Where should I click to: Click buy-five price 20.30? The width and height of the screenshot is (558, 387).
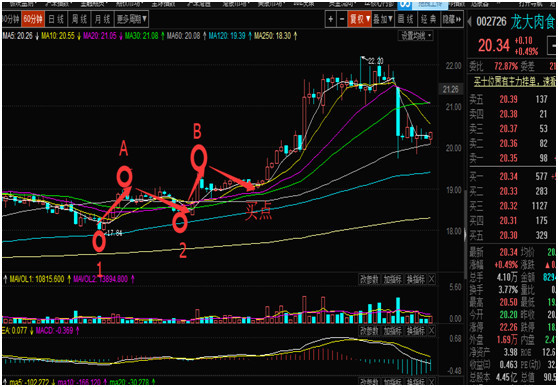509,236
